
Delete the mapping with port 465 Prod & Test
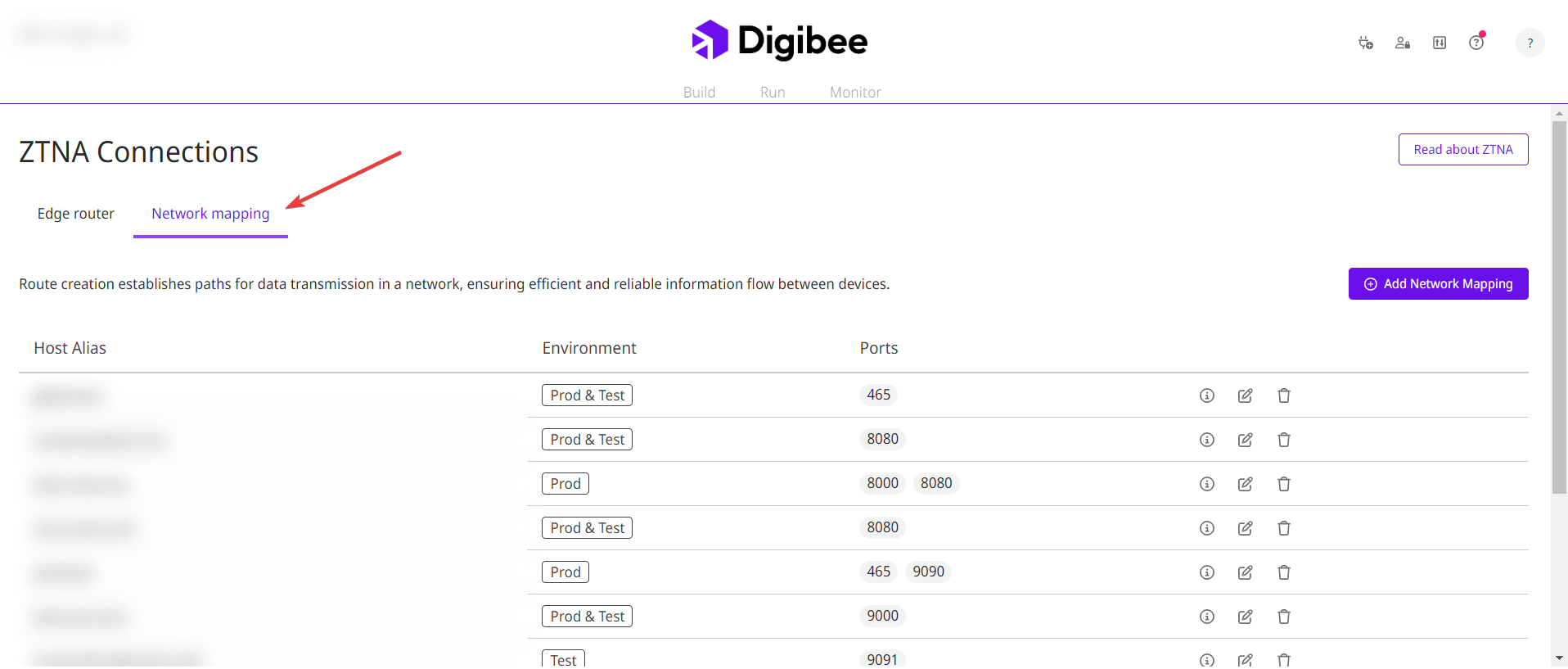coord(1283,396)
